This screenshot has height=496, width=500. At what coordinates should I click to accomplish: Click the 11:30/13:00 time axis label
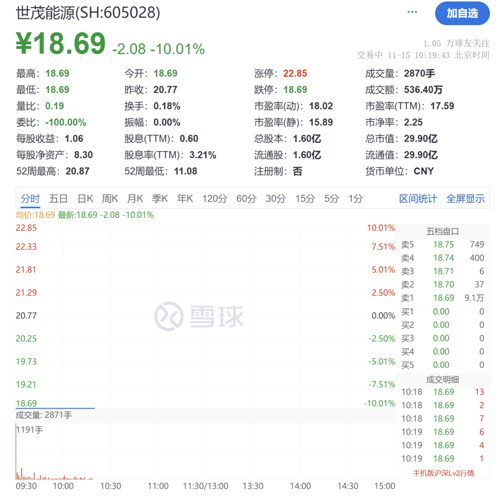pyautogui.click(x=206, y=486)
